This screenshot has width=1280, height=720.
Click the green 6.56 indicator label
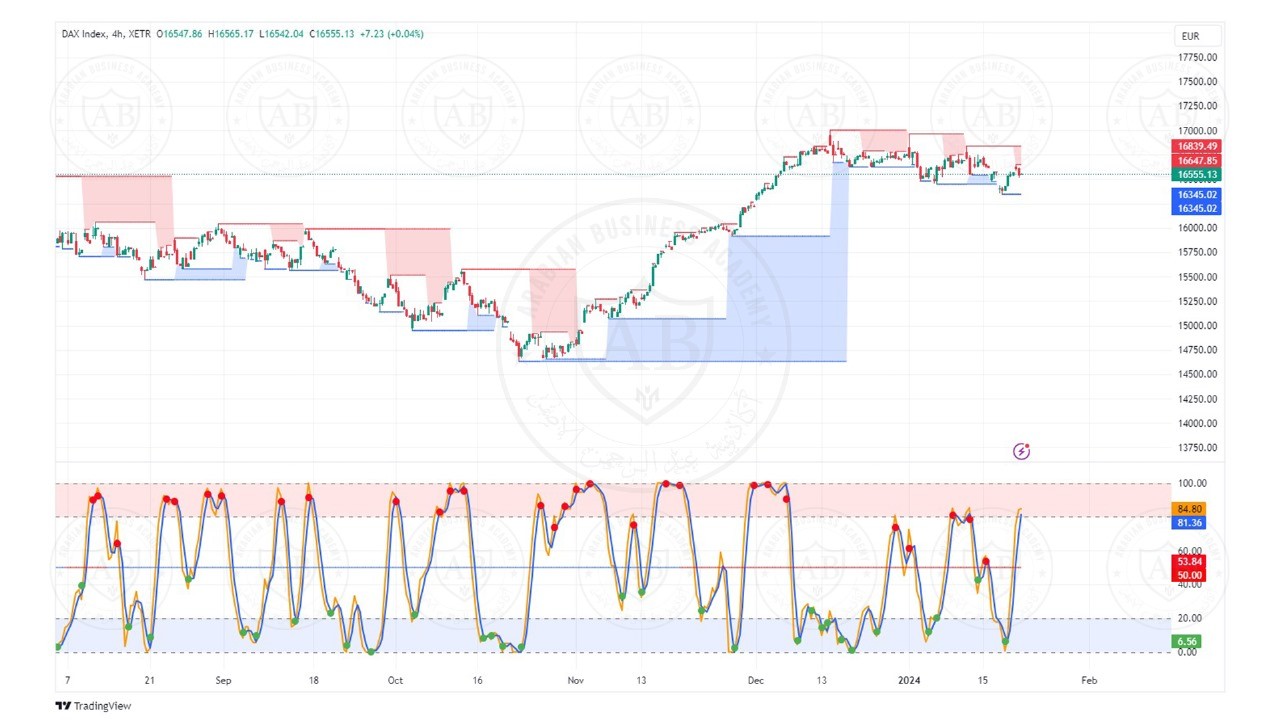[x=1188, y=641]
